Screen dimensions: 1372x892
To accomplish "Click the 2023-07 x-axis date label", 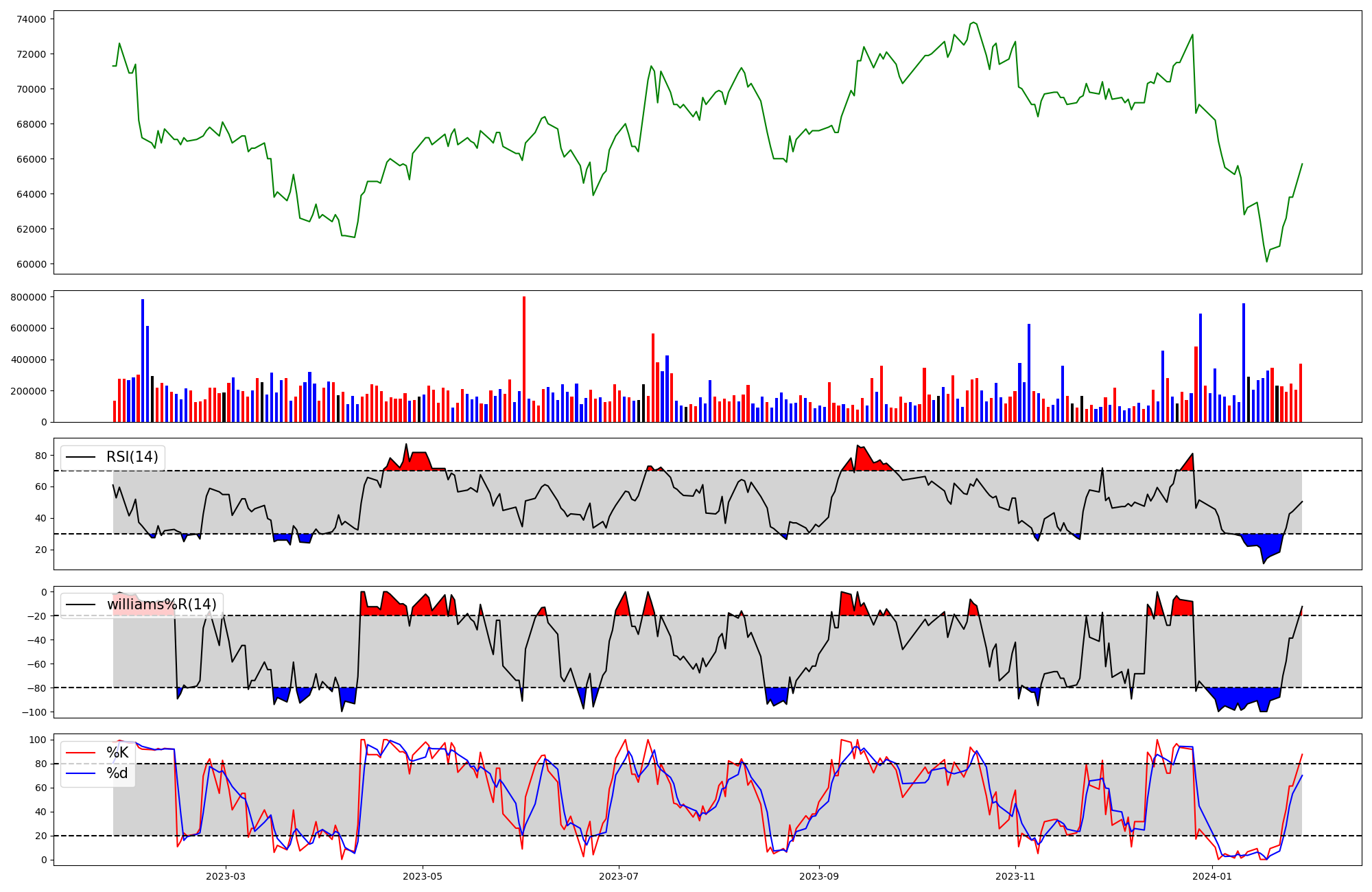I will tap(619, 876).
